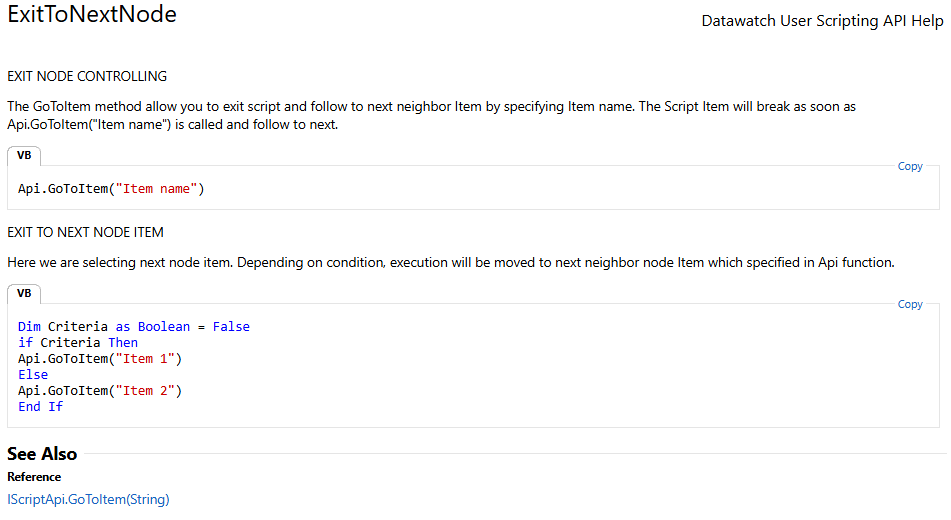Click the paragraph describing the GoToItem method
951x520 pixels.
point(431,115)
